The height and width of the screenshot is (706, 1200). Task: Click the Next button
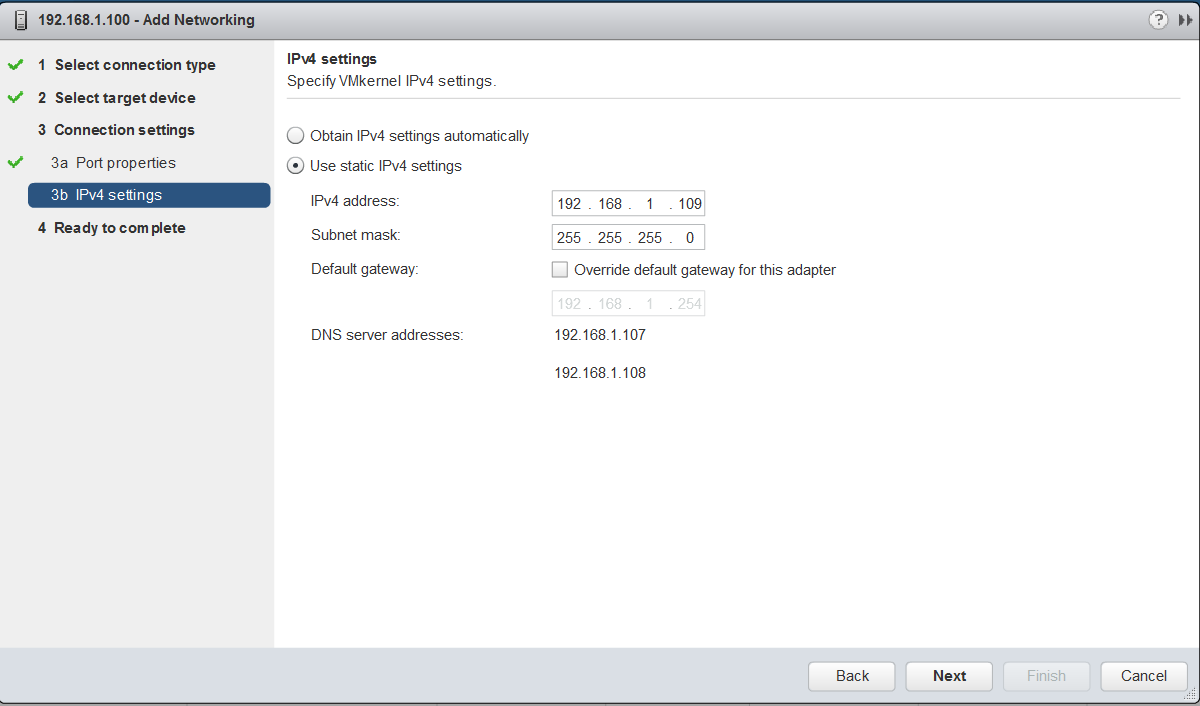tap(949, 676)
